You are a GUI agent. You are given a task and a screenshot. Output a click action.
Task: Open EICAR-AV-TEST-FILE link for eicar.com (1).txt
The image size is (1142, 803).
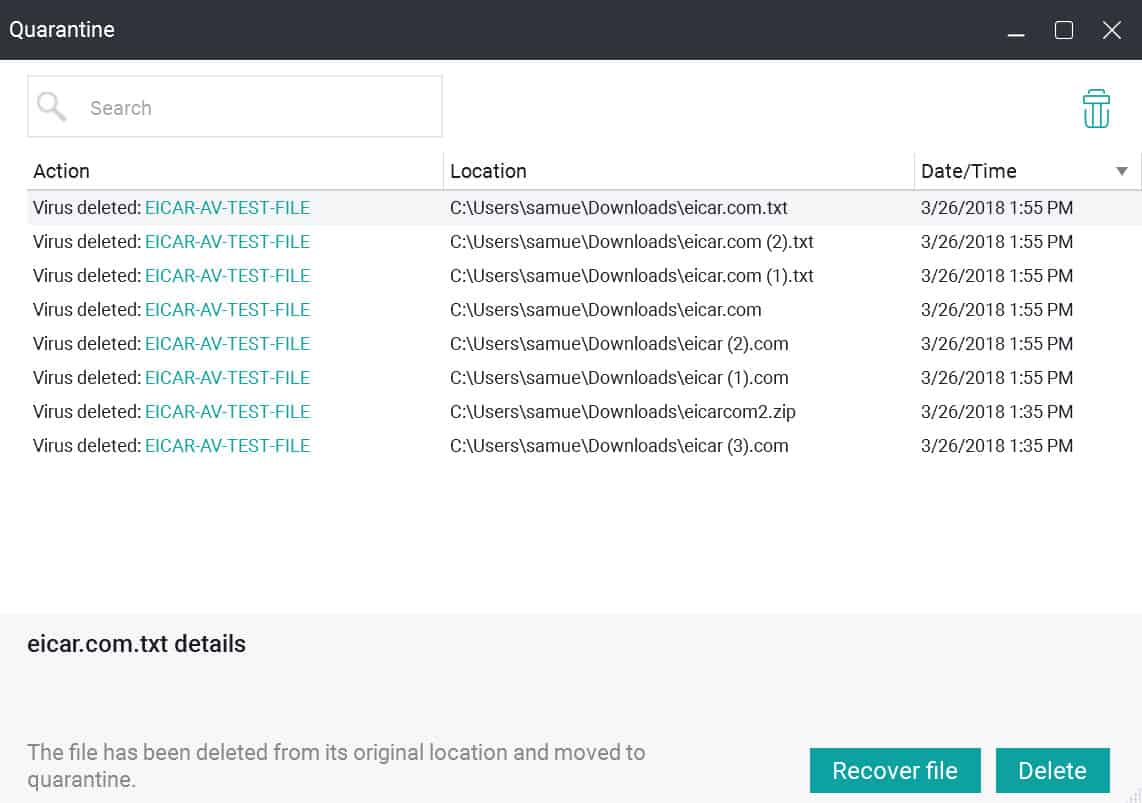point(227,276)
